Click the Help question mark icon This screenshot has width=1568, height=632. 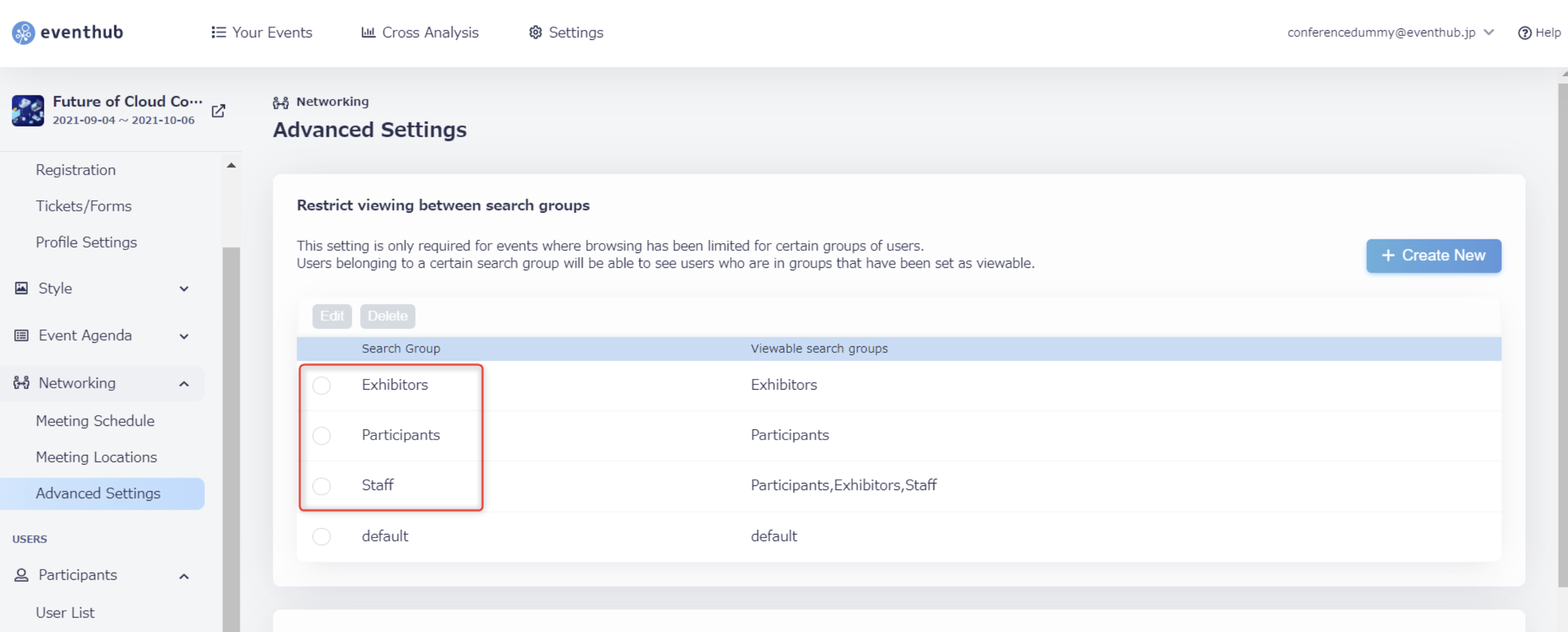tap(1524, 33)
